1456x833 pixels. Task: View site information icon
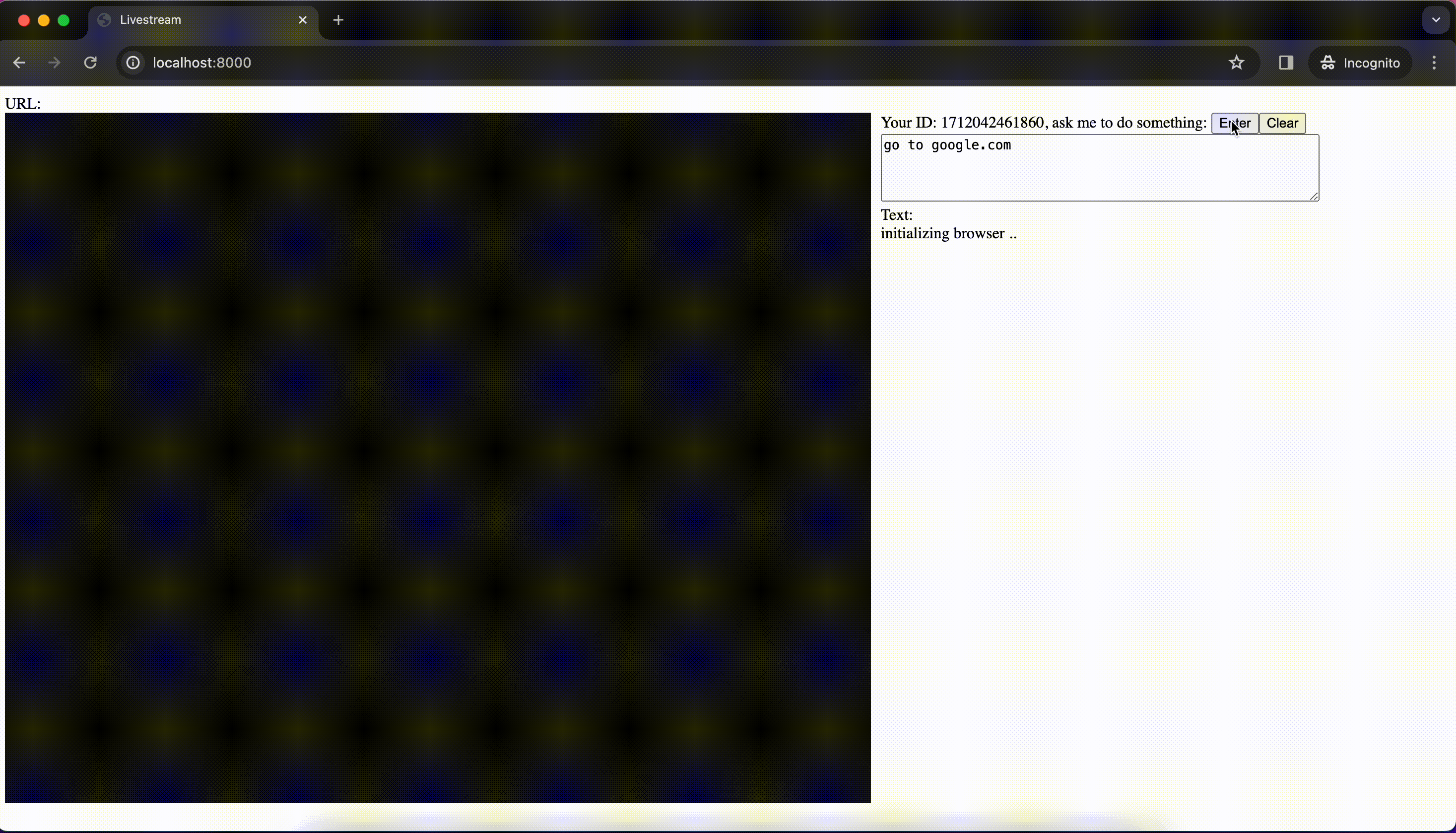[132, 63]
